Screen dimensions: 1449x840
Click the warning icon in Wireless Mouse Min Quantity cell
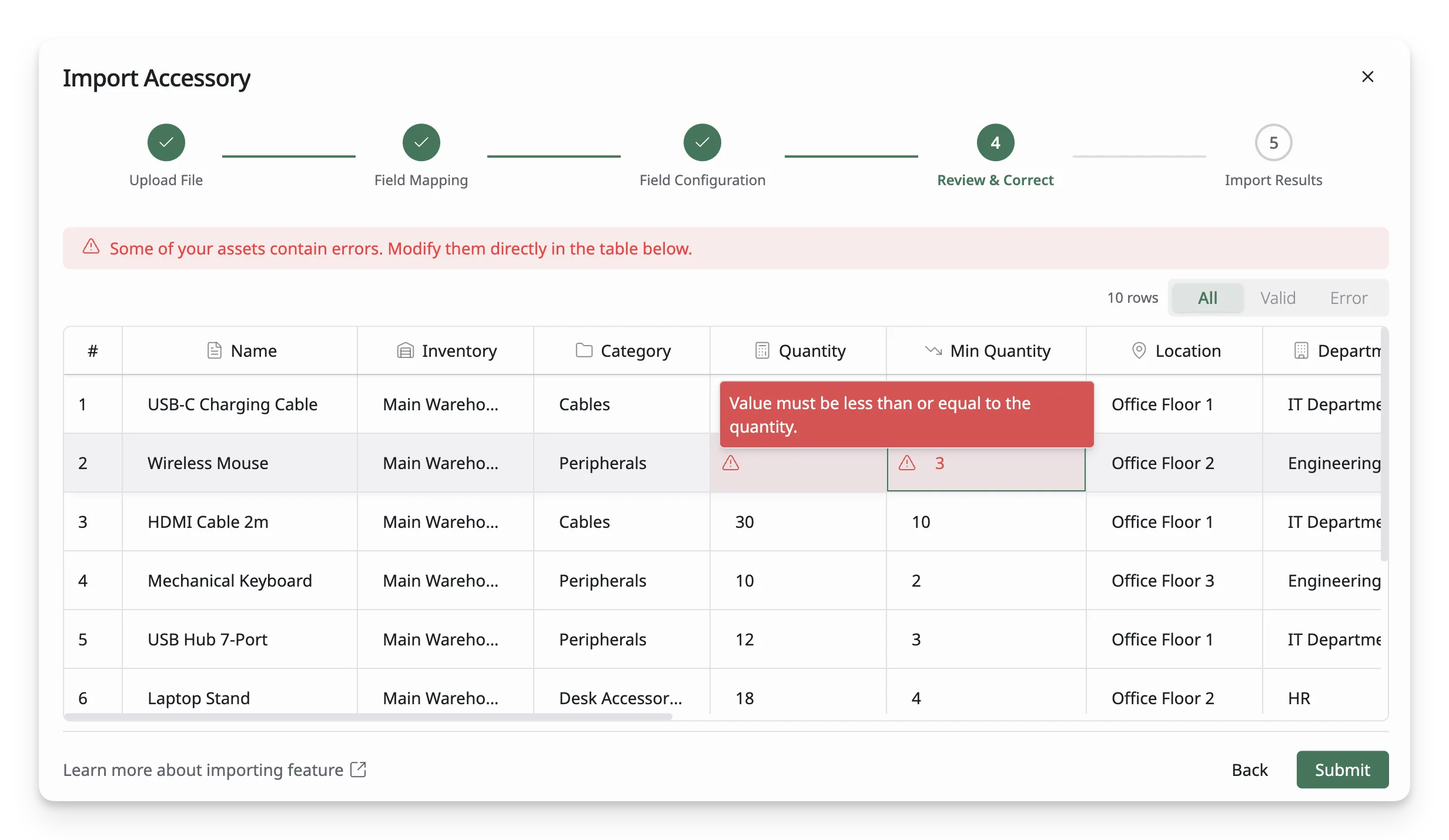coord(907,463)
